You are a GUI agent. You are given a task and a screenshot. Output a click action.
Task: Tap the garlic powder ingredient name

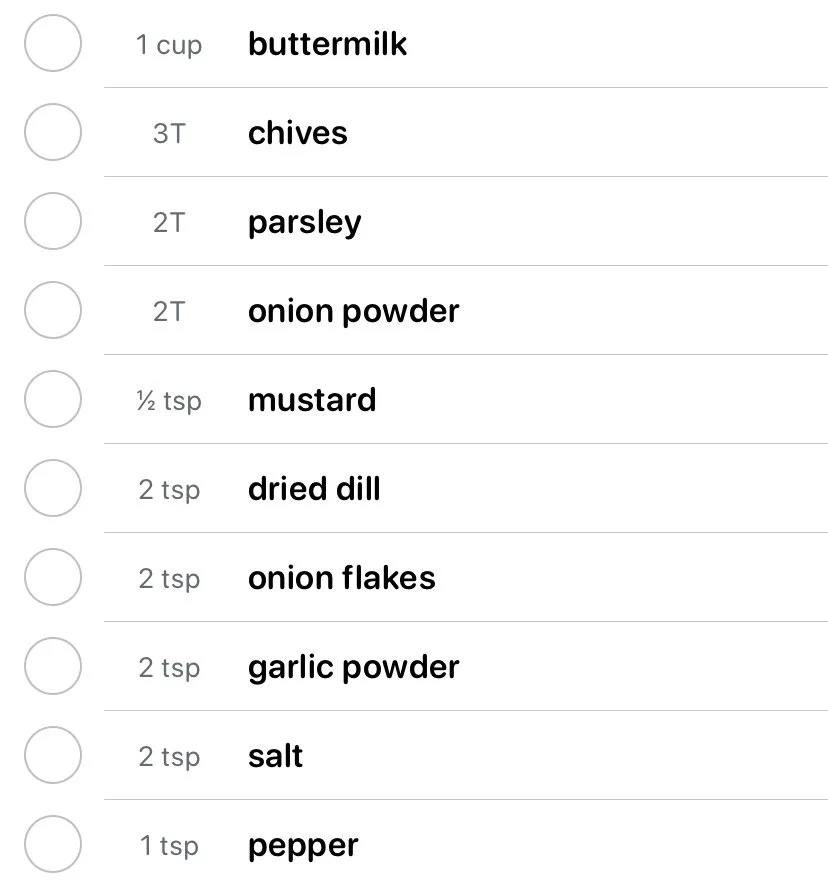[x=354, y=668]
